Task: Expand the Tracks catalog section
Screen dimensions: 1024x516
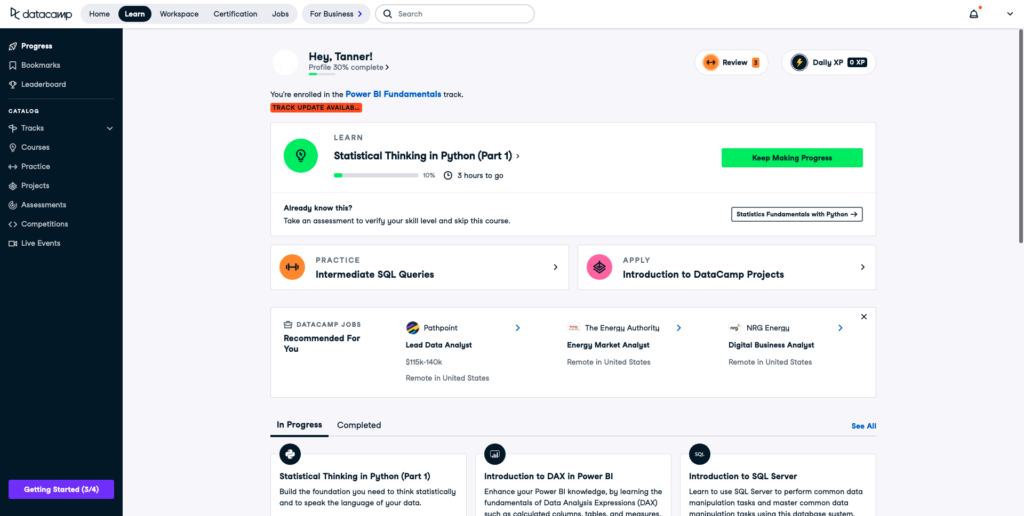Action: [110, 129]
